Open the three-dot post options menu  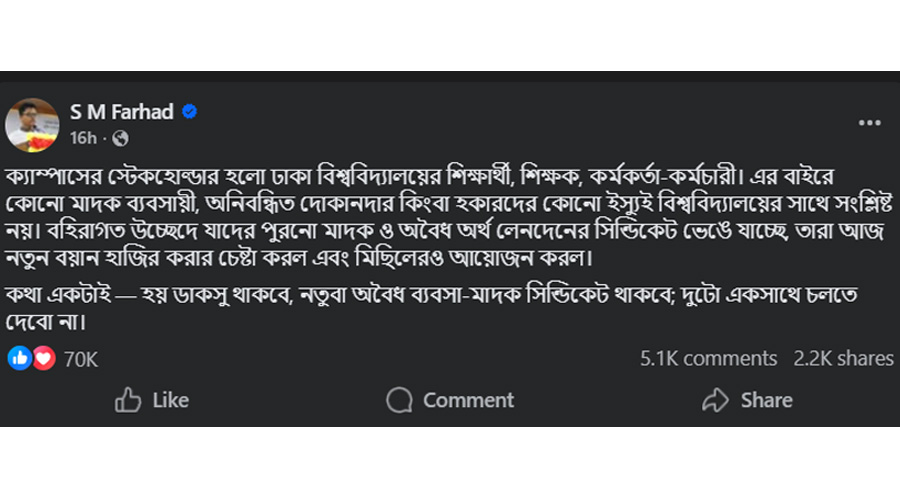click(870, 122)
